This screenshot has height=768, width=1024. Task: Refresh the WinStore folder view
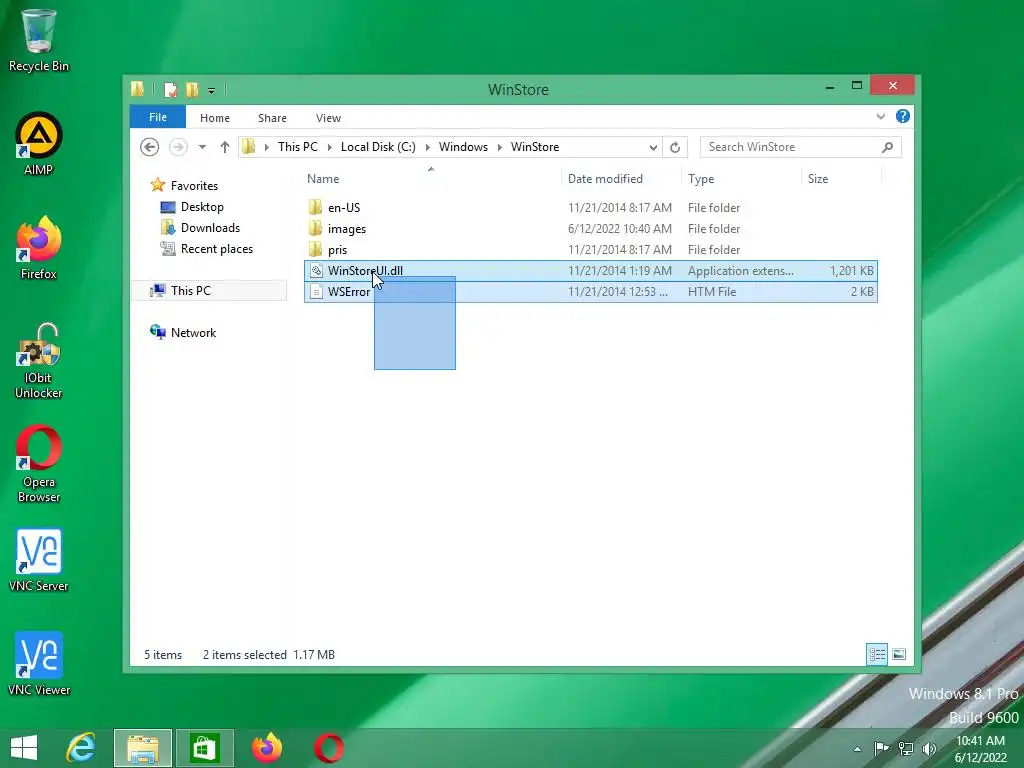point(675,147)
